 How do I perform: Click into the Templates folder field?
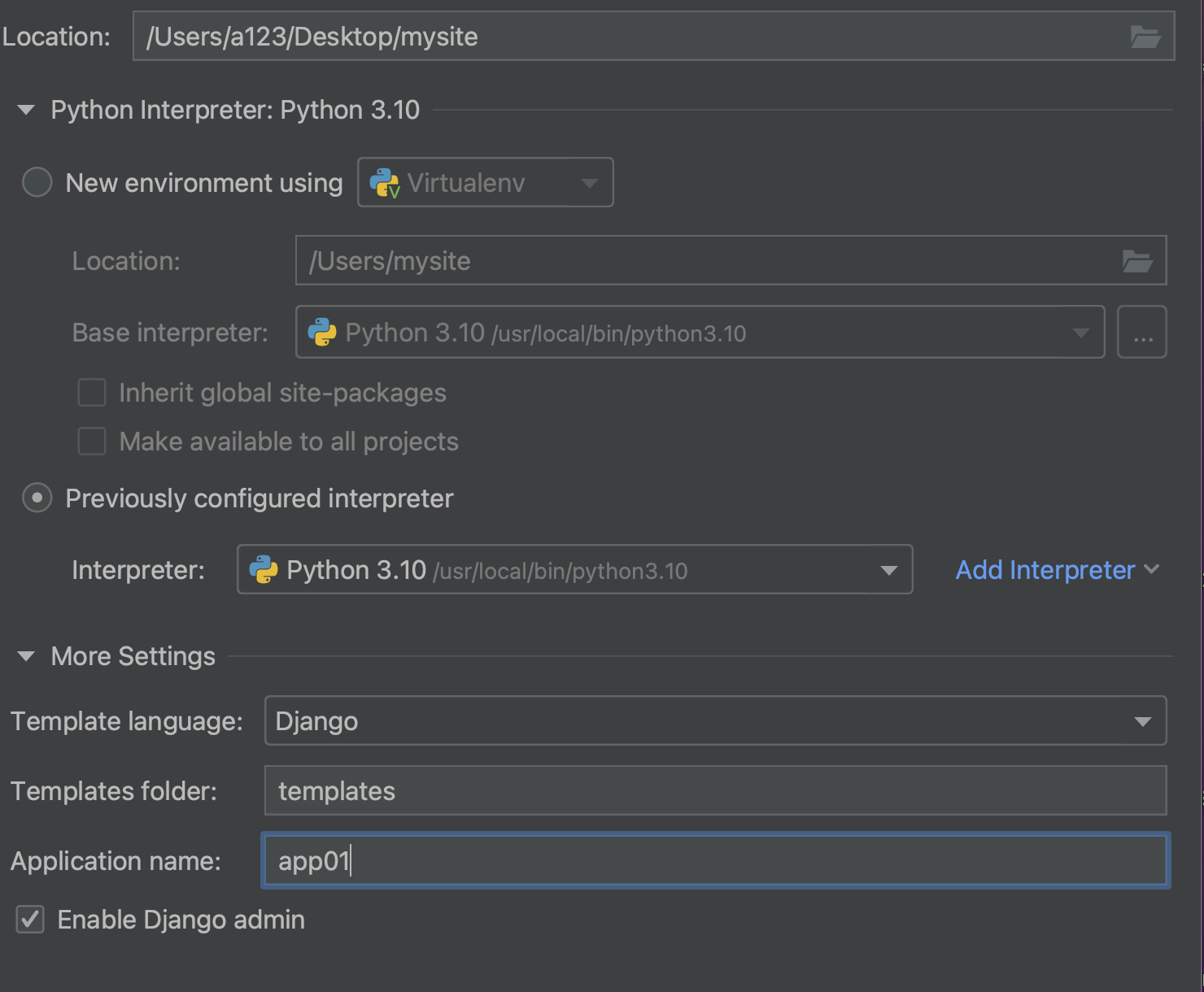716,791
